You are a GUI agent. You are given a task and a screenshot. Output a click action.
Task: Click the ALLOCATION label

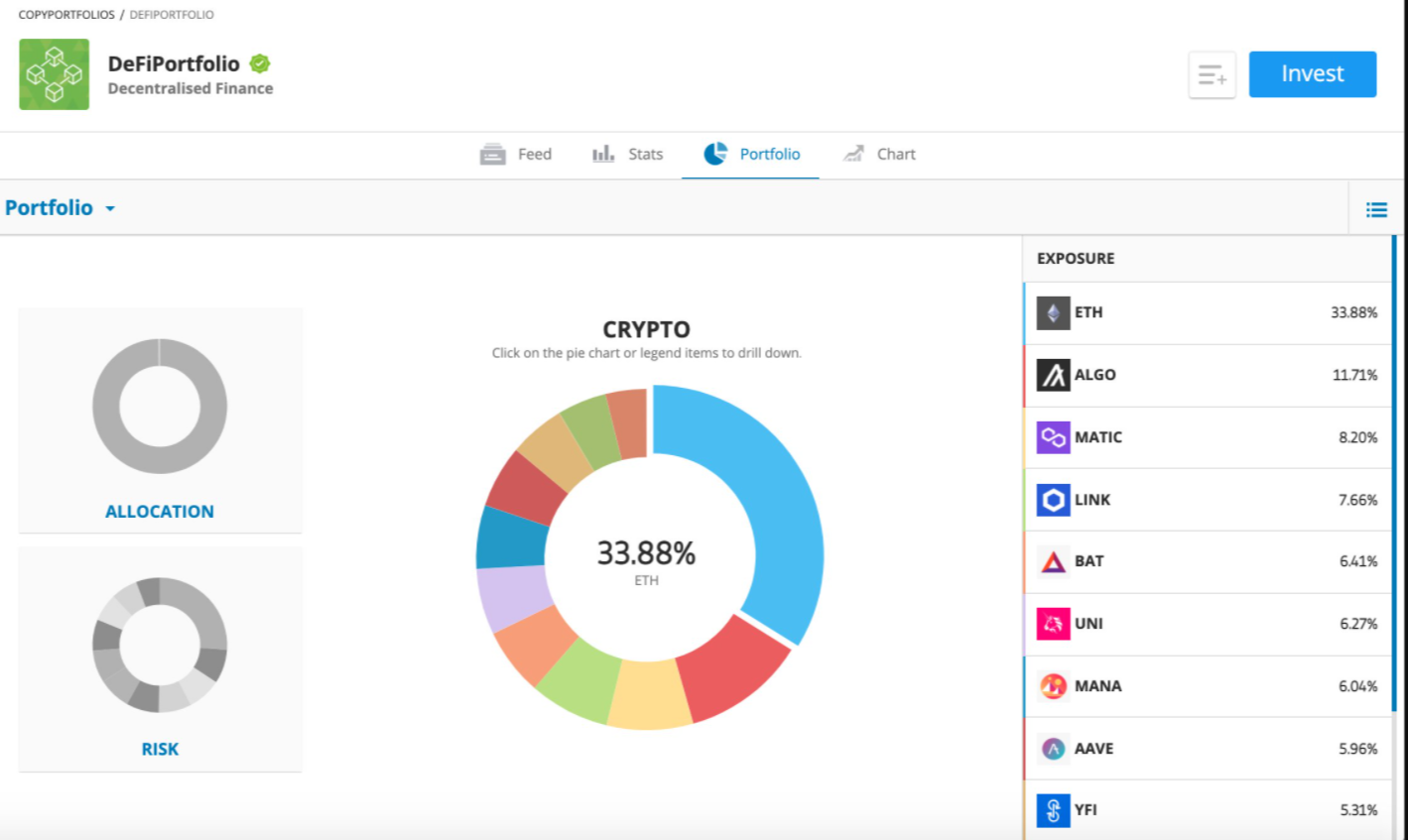coord(160,512)
